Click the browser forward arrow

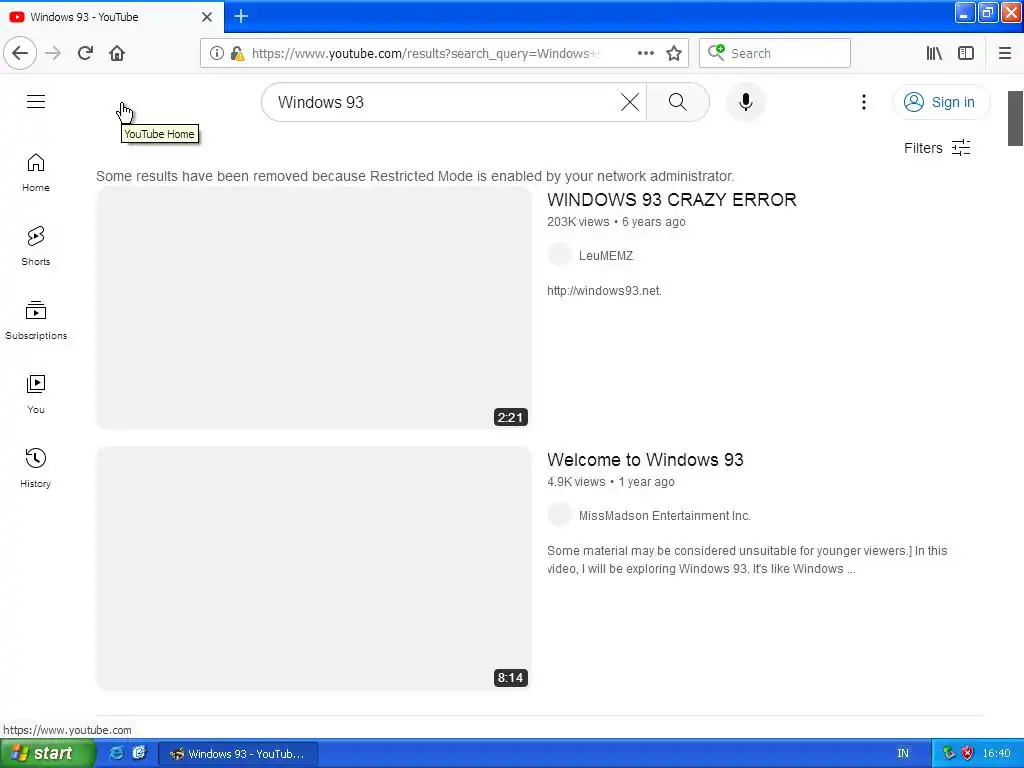point(53,53)
